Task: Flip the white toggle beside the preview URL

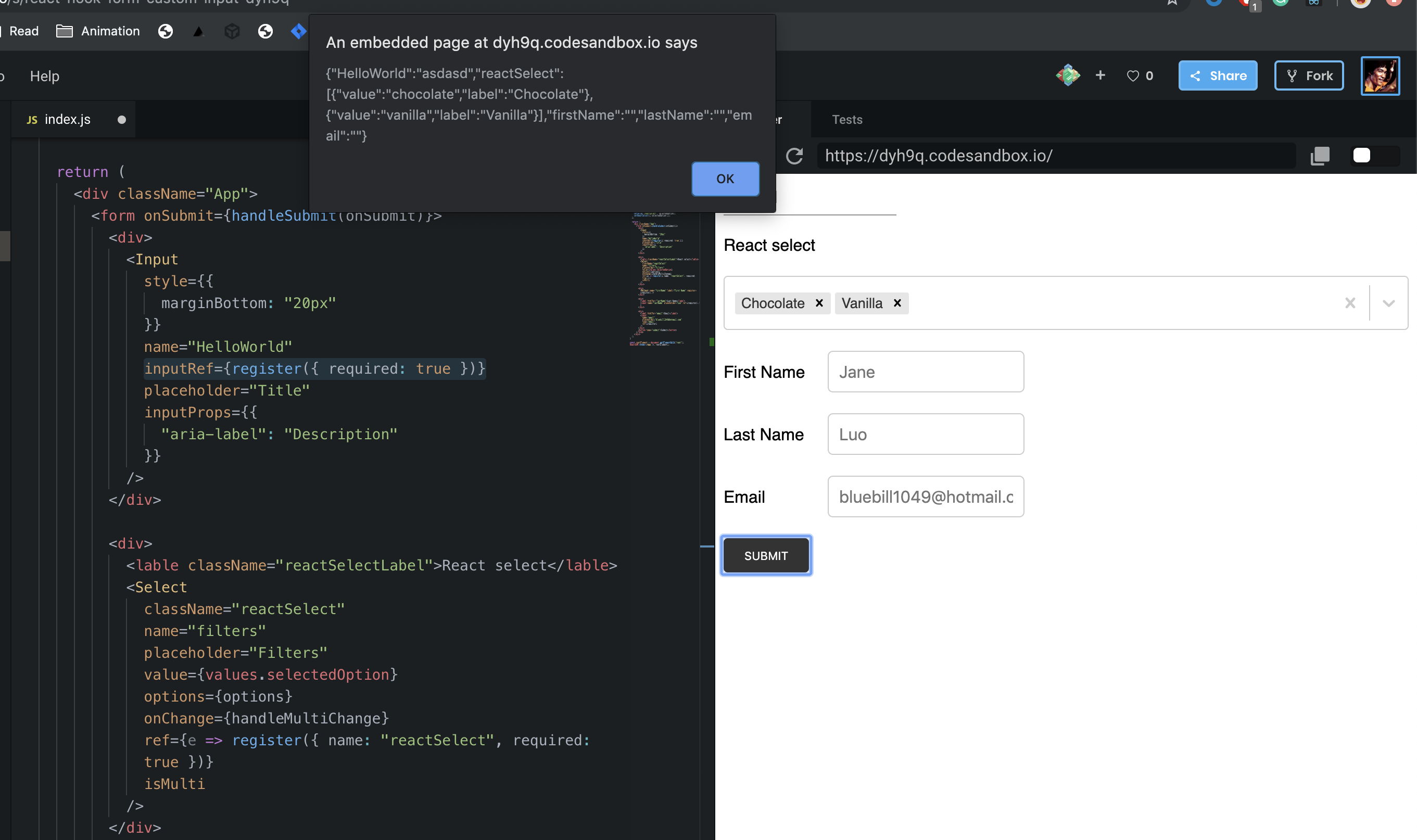Action: (x=1362, y=155)
